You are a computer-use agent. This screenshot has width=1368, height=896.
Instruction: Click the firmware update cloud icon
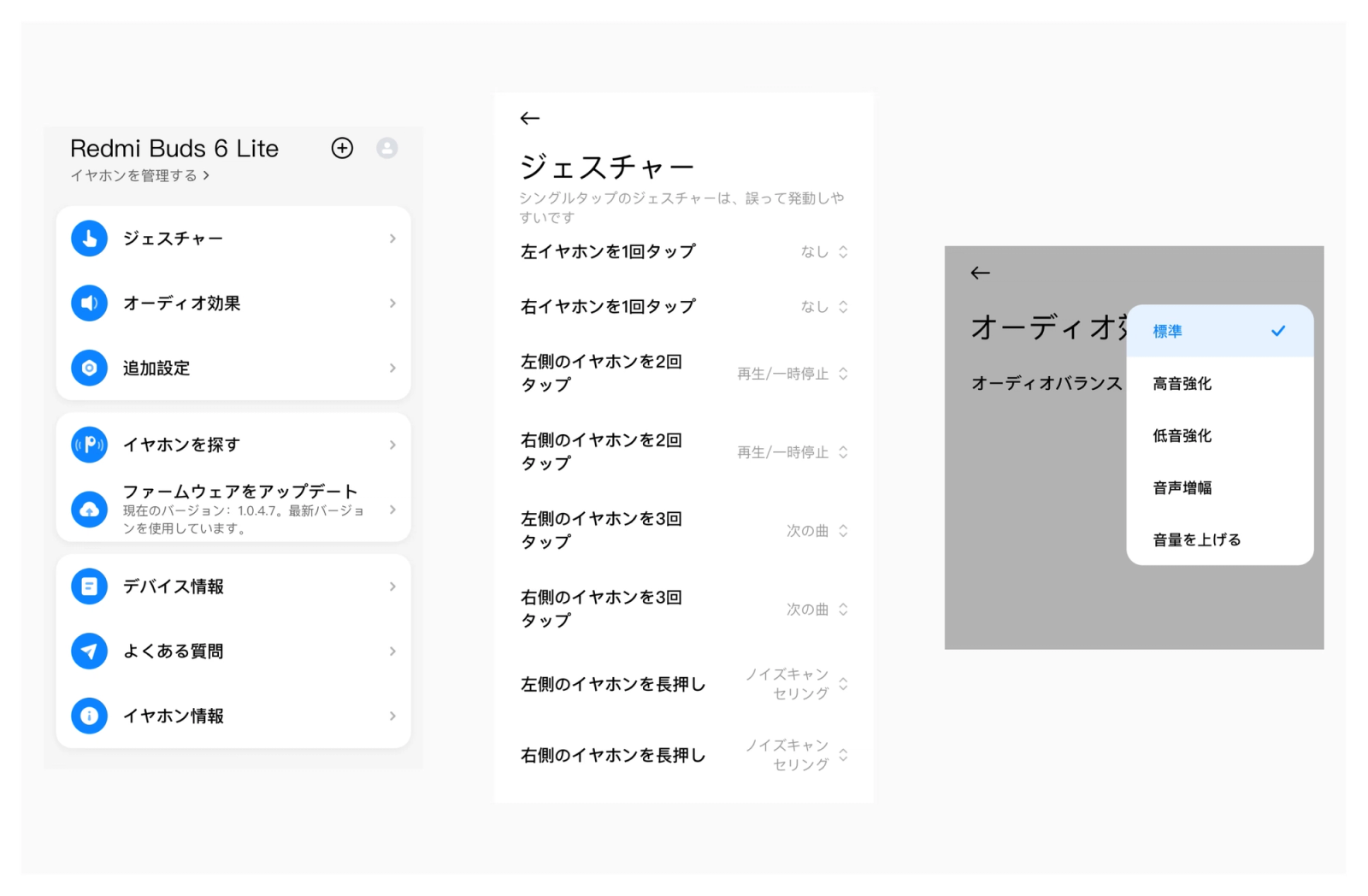pos(89,510)
